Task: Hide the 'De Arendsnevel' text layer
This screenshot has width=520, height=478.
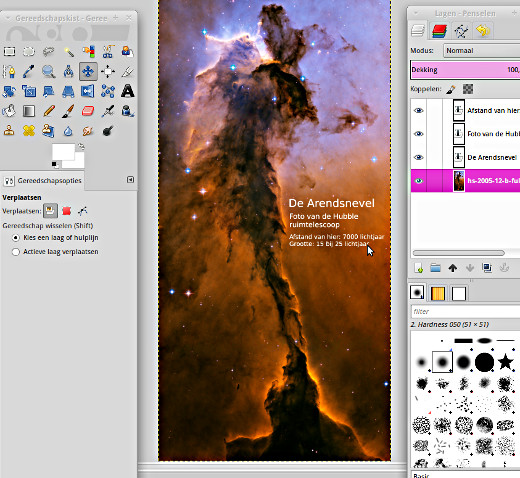Action: [x=419, y=157]
